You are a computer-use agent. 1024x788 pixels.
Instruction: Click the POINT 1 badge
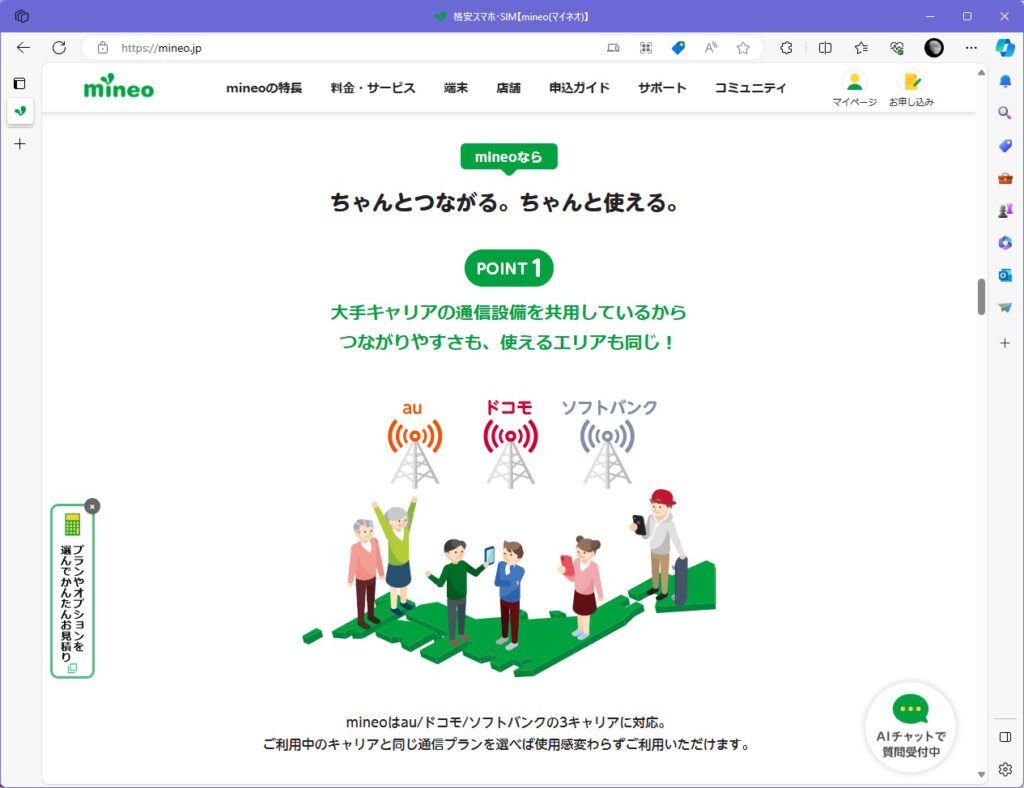(x=509, y=268)
